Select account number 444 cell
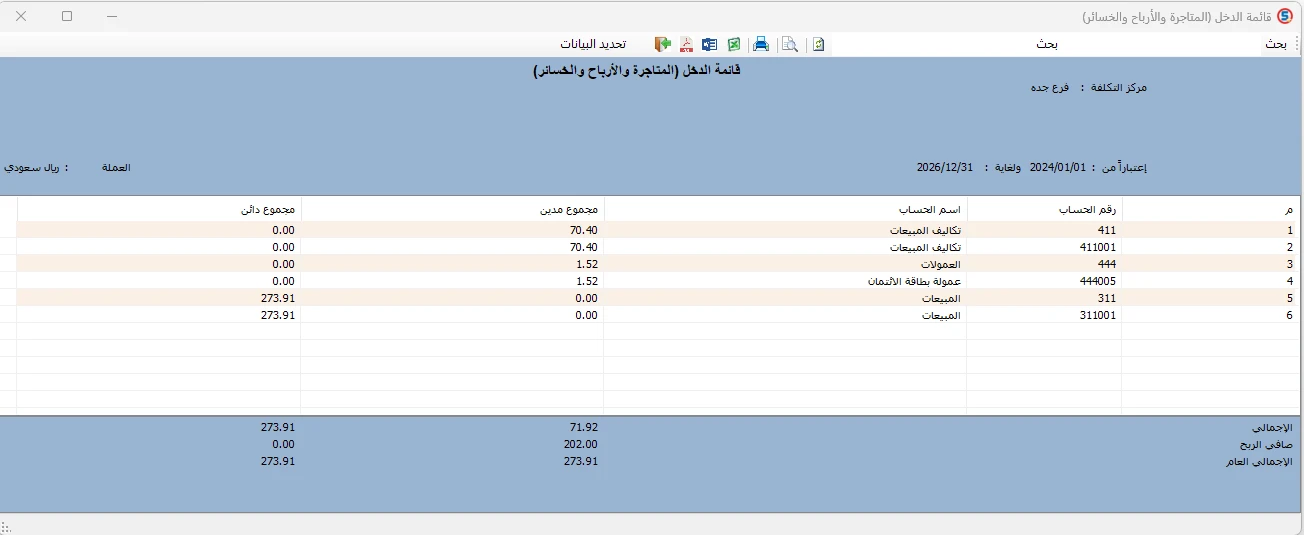 tap(1044, 264)
